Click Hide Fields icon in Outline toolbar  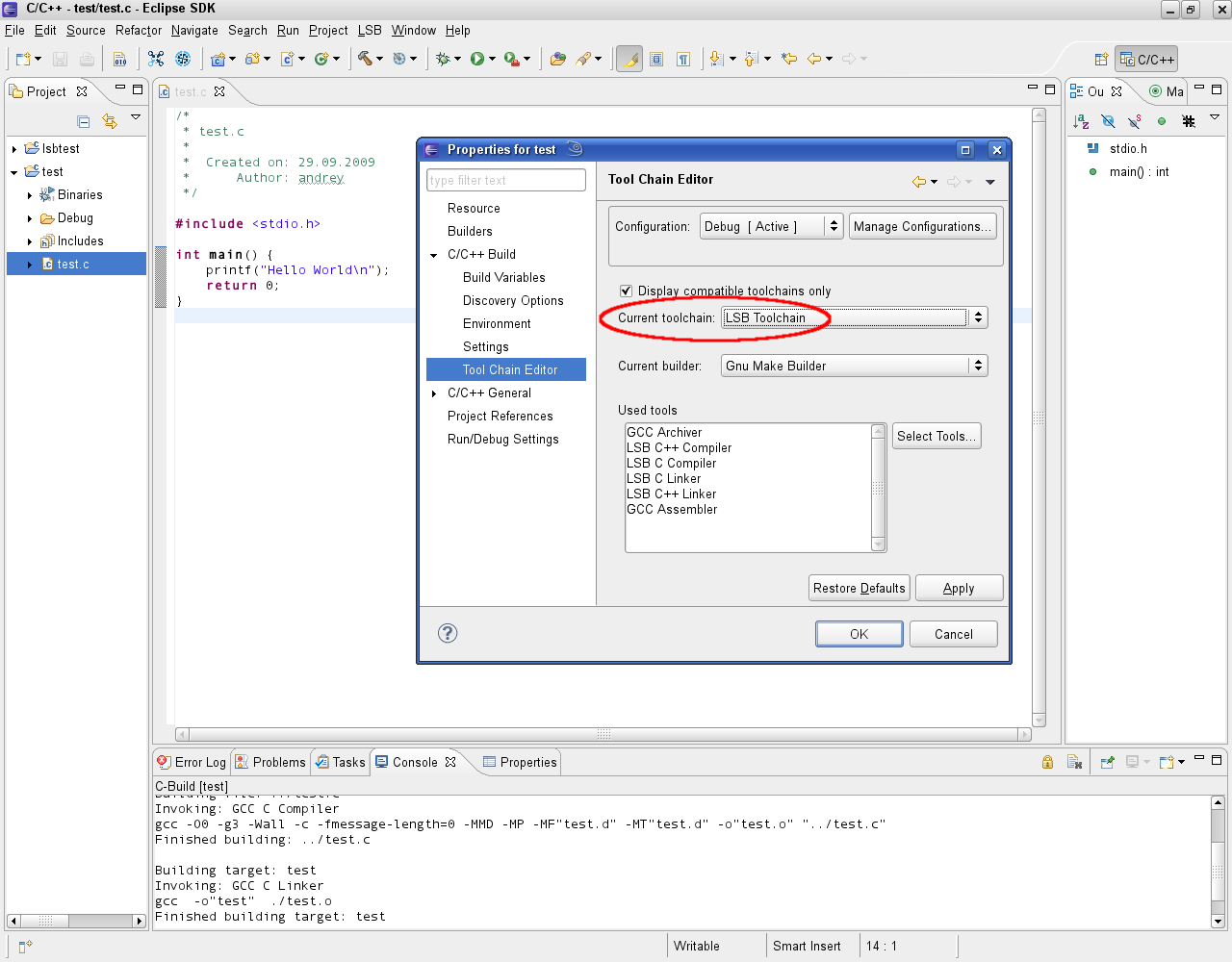tap(1108, 121)
